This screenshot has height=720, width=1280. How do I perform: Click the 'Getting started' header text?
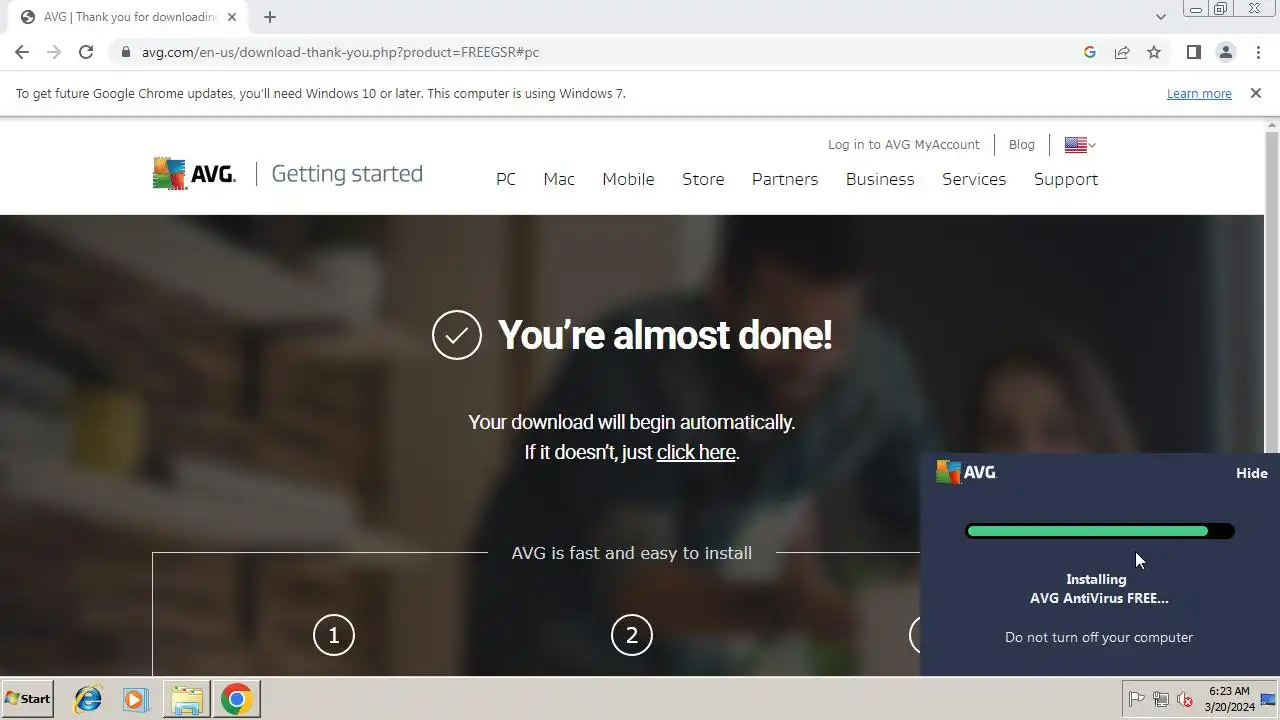347,174
